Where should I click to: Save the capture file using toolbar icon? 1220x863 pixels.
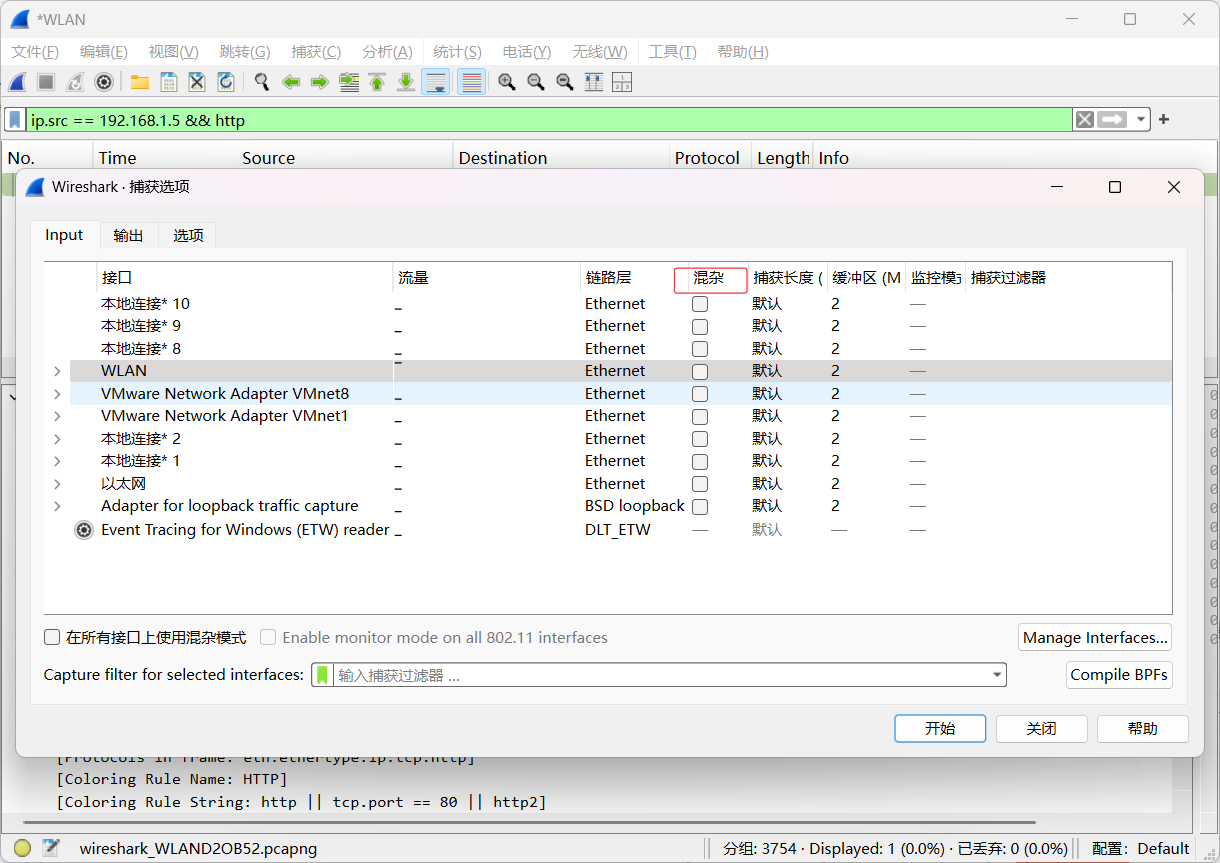[x=169, y=82]
